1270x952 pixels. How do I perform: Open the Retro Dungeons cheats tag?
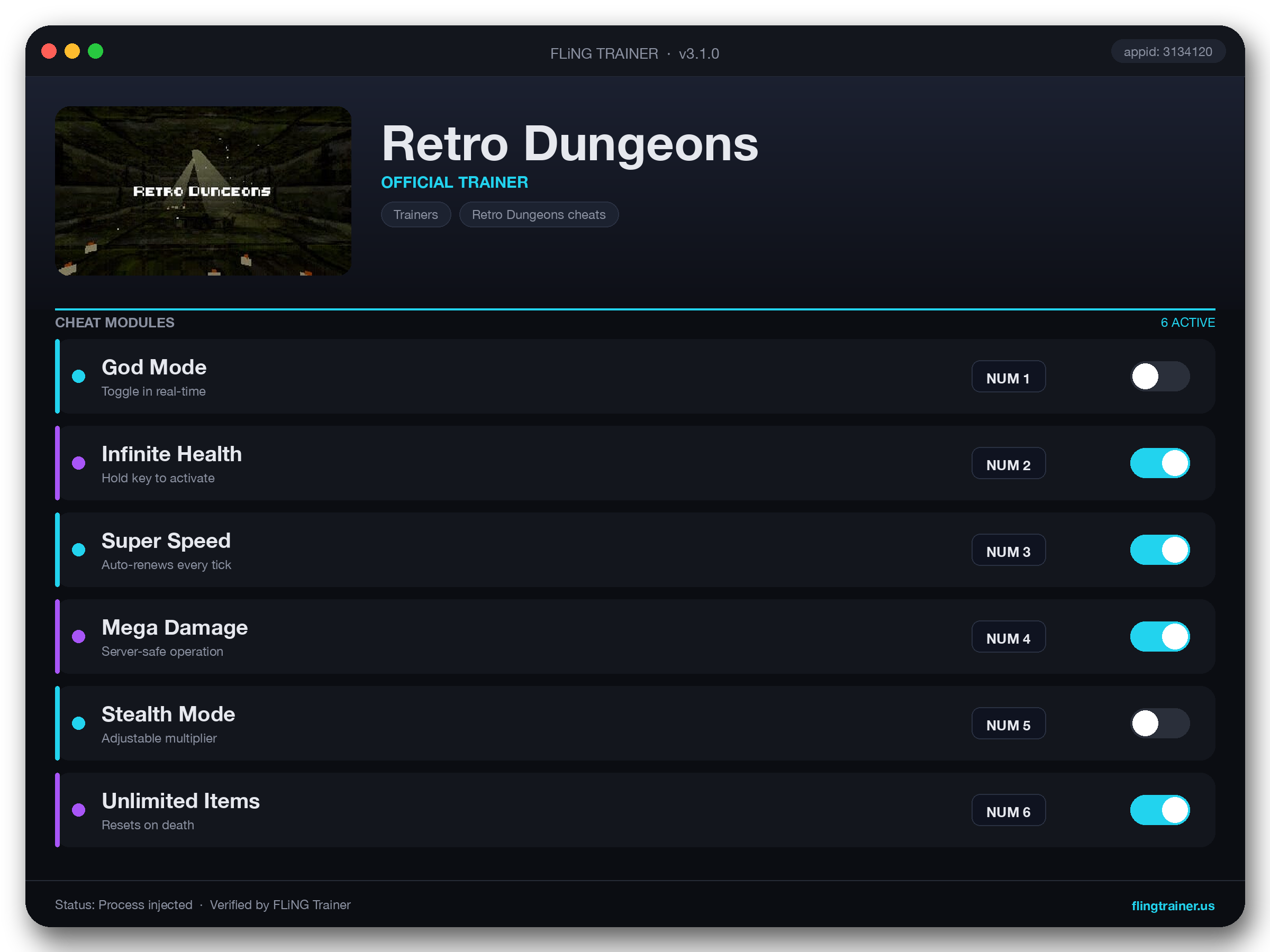(x=539, y=215)
